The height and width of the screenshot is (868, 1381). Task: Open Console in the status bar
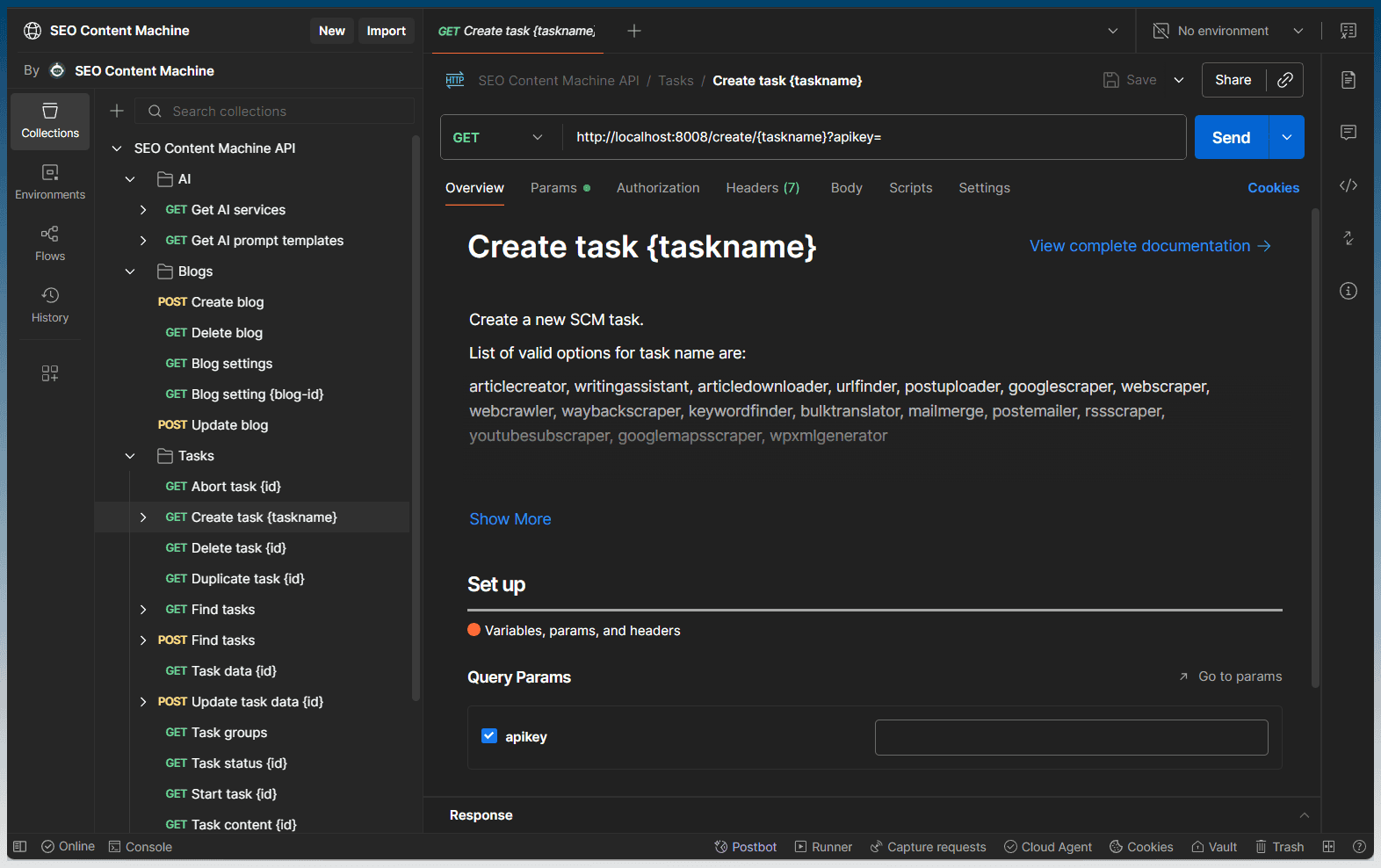click(141, 847)
